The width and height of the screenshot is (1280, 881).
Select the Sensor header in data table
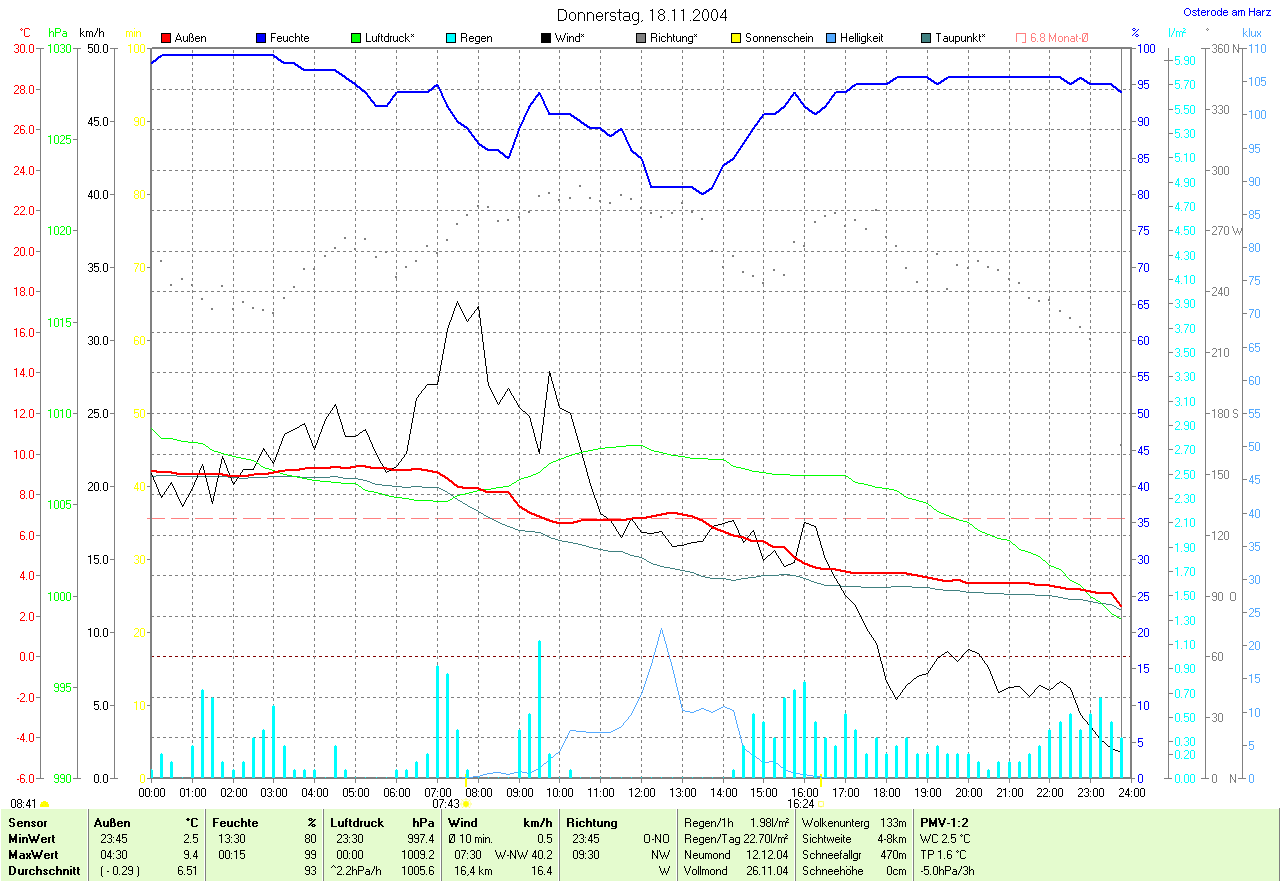coord(28,822)
